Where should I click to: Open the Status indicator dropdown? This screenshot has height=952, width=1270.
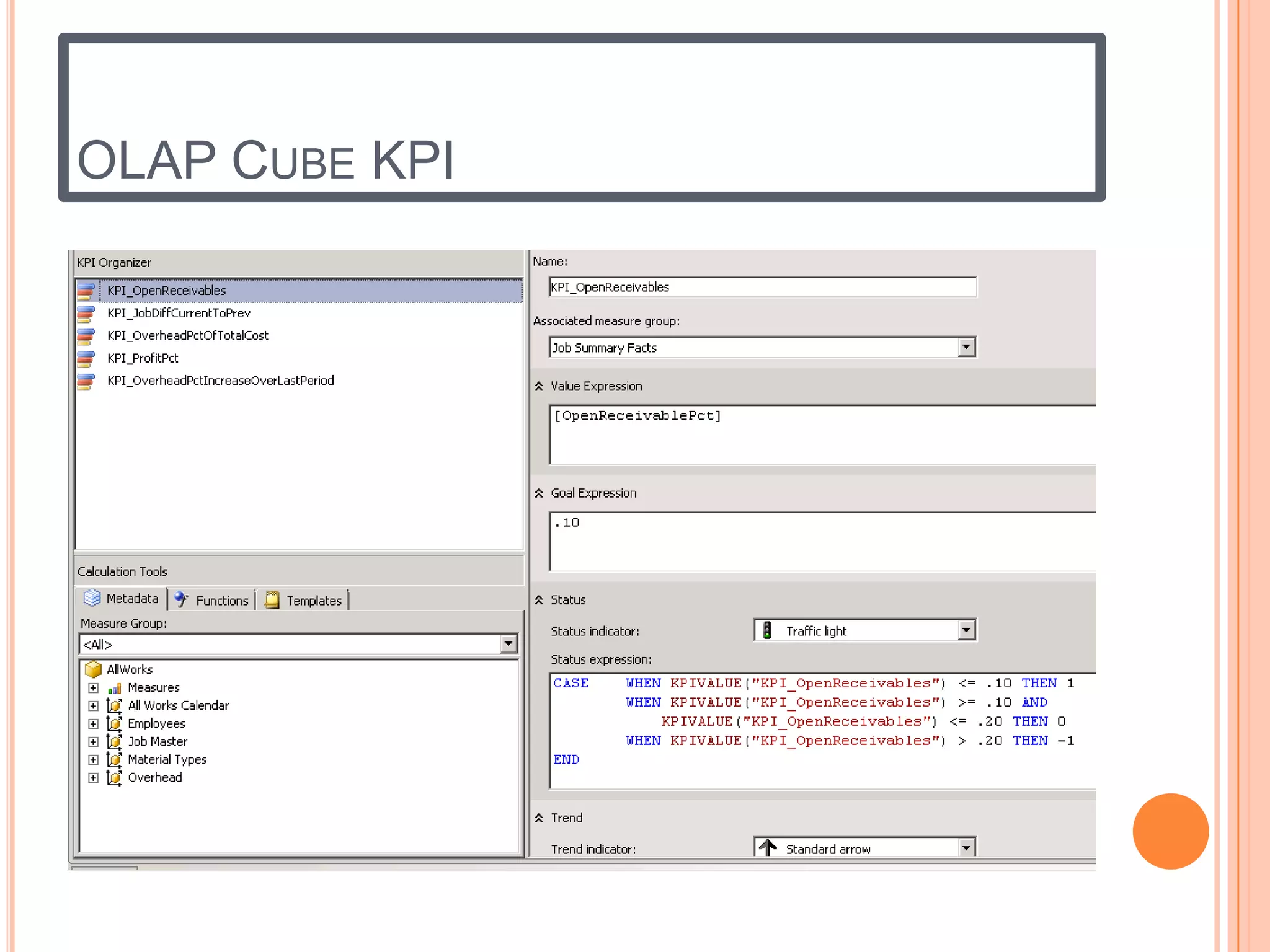point(966,630)
